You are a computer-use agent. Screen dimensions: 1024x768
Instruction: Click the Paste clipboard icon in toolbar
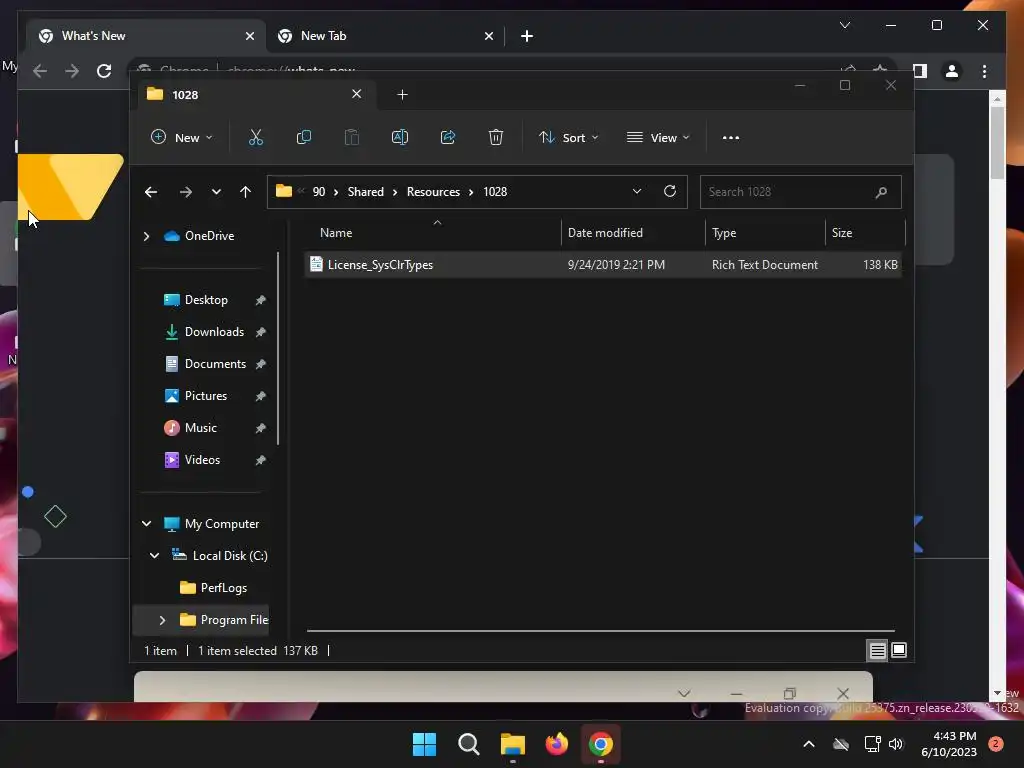(351, 138)
